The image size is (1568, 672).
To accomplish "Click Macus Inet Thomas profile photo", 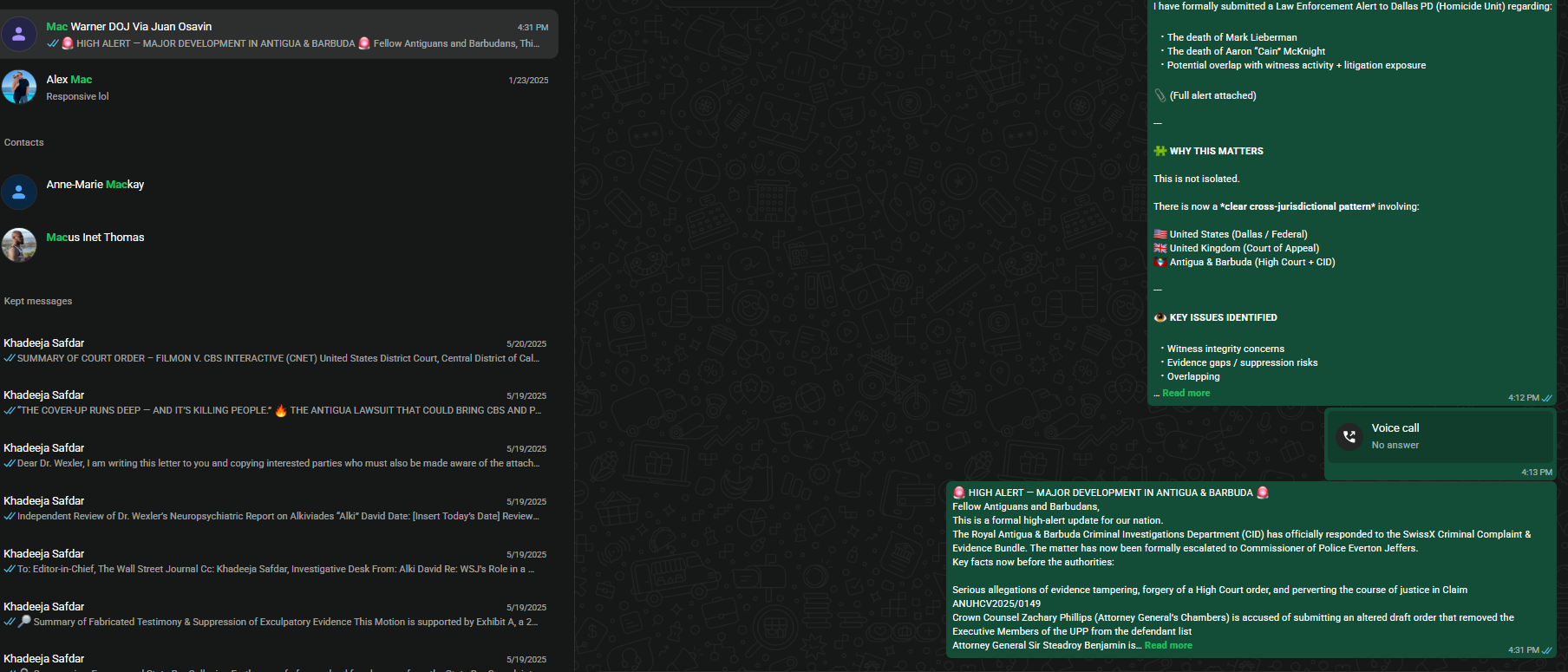I will click(x=19, y=245).
